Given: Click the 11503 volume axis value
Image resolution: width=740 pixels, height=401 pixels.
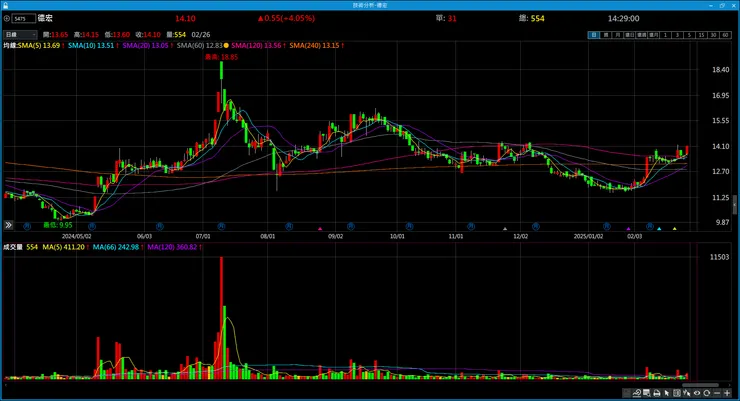Looking at the screenshot, I should click(x=719, y=257).
